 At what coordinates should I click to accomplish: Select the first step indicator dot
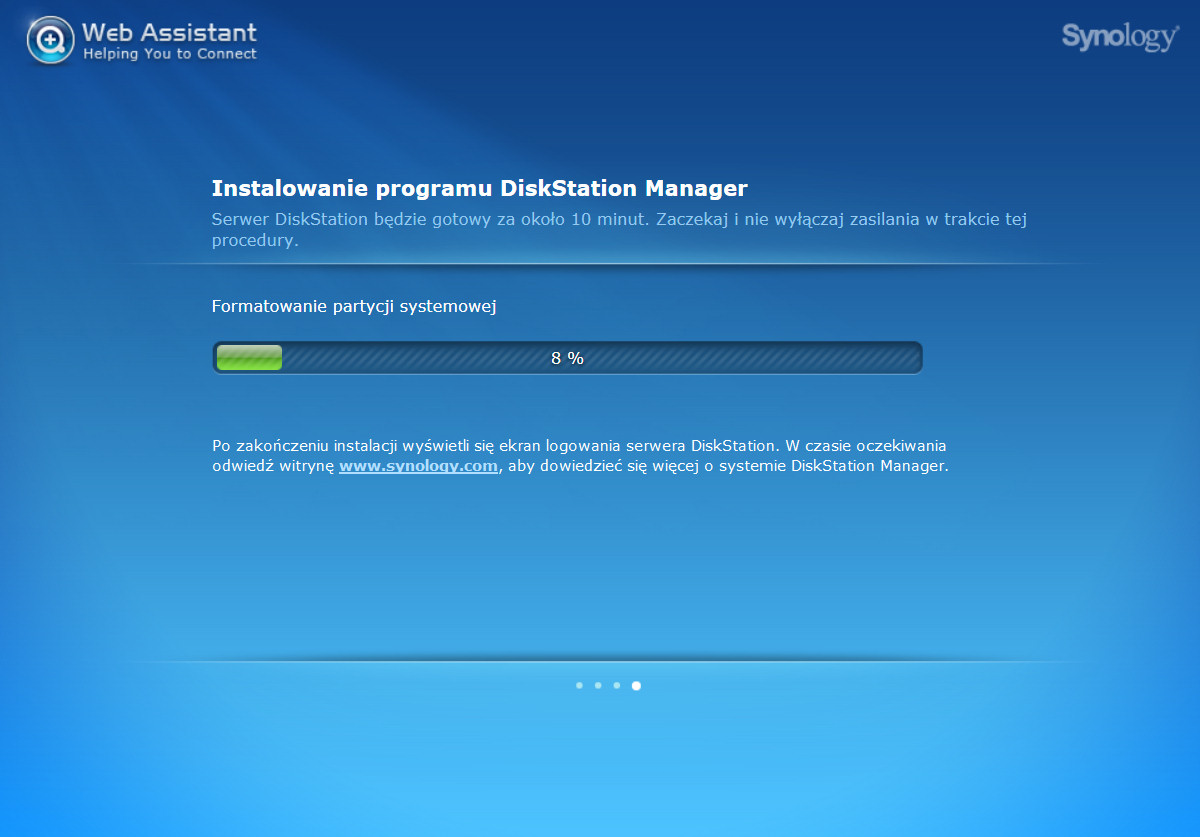(579, 685)
